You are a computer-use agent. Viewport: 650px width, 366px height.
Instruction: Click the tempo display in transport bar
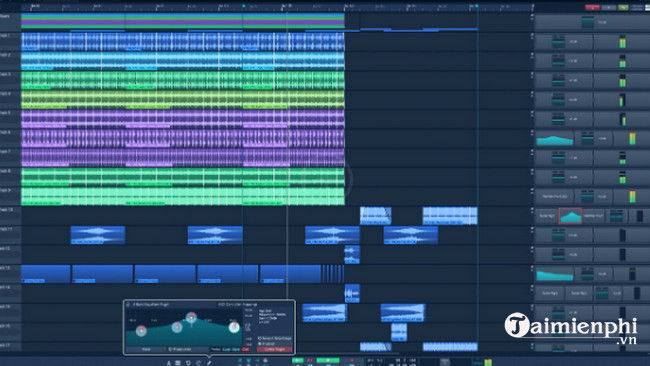(x=375, y=361)
